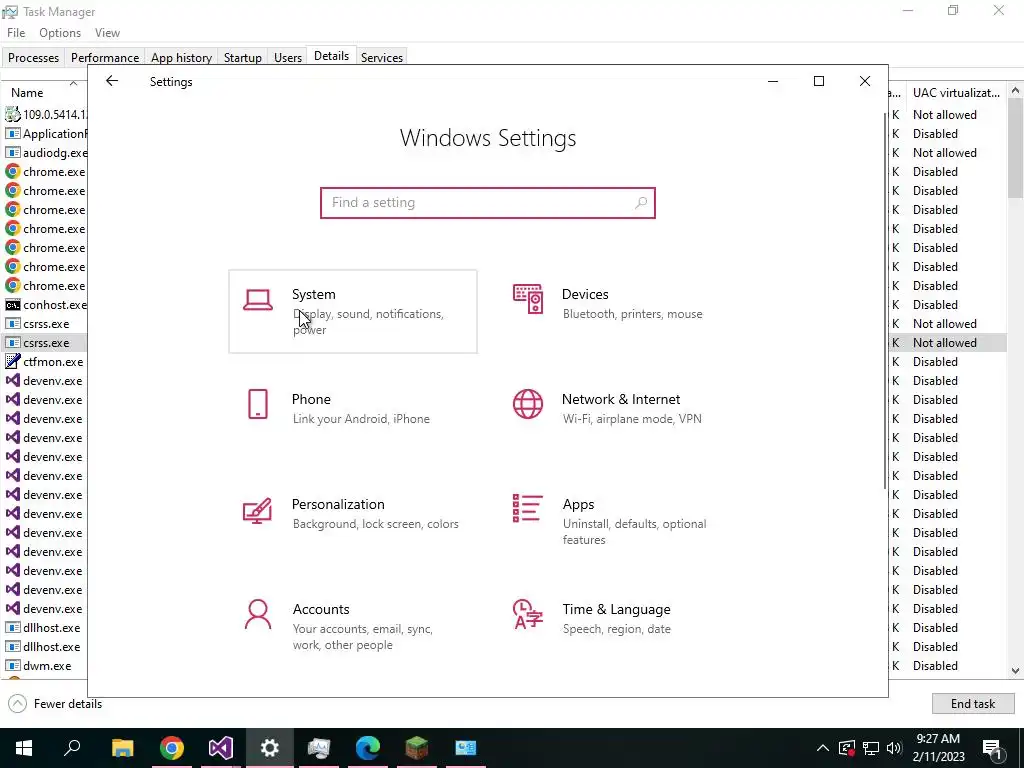Open the rightmost pinned taskbar app icon
The image size is (1024, 768).
pos(466,748)
